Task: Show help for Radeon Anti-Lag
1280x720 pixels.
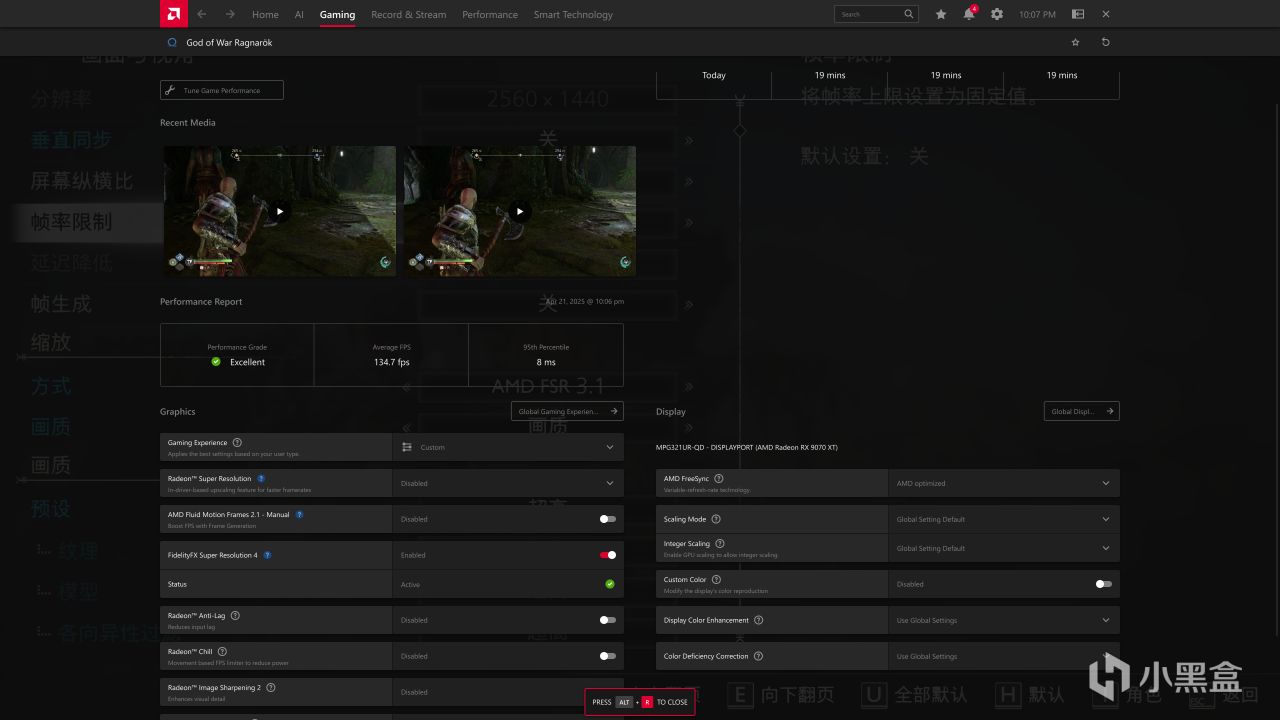Action: [x=235, y=615]
